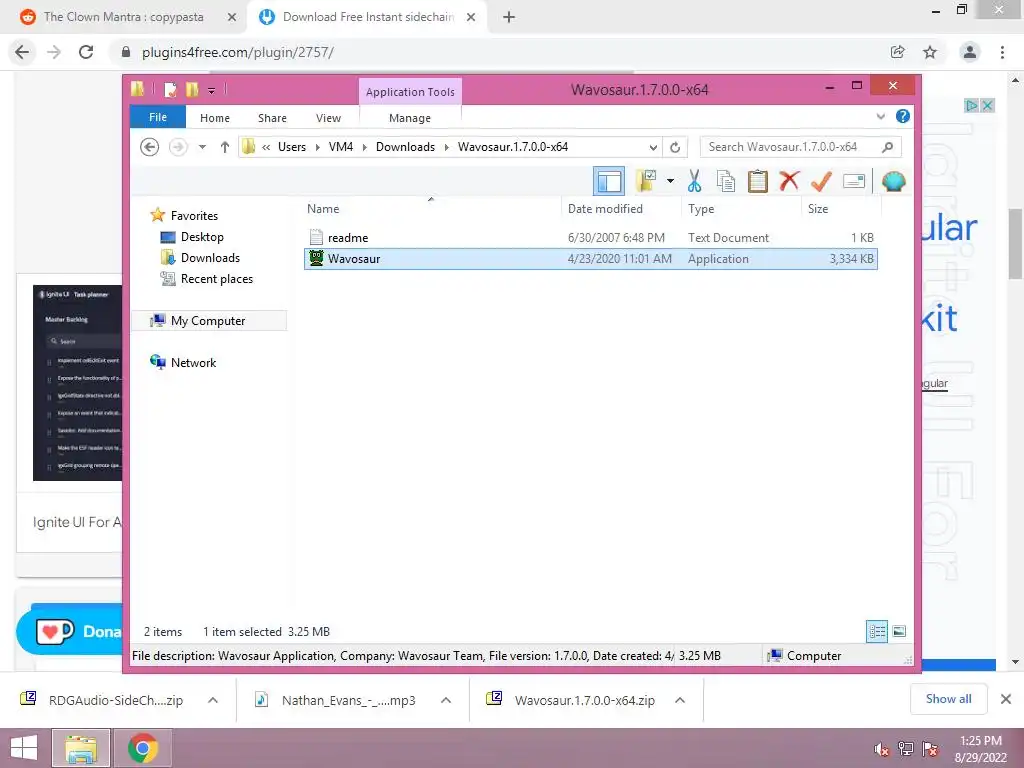The height and width of the screenshot is (768, 1024).
Task: Open Explorer Help question mark icon
Action: point(903,116)
